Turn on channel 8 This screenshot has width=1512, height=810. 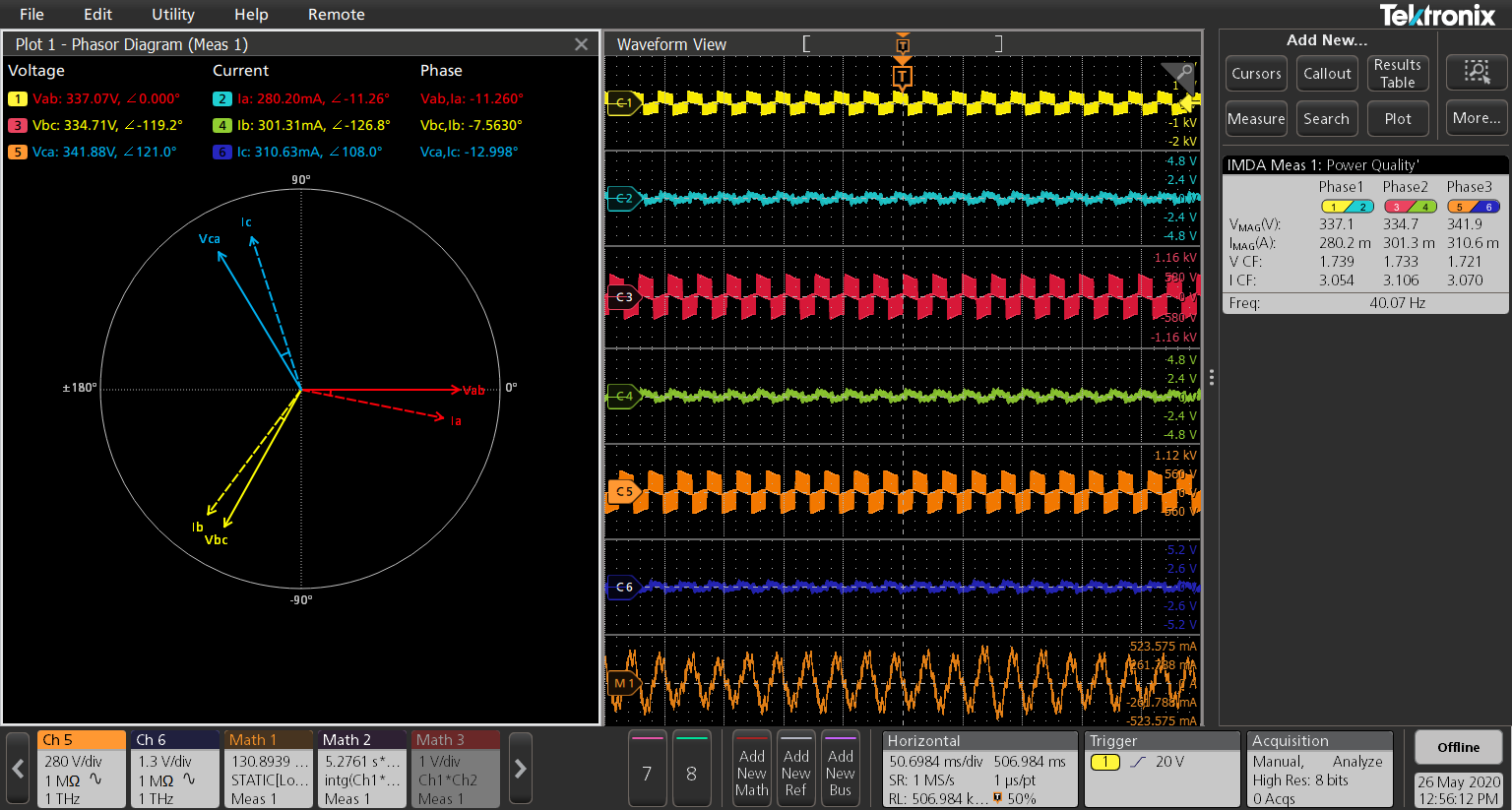point(691,771)
